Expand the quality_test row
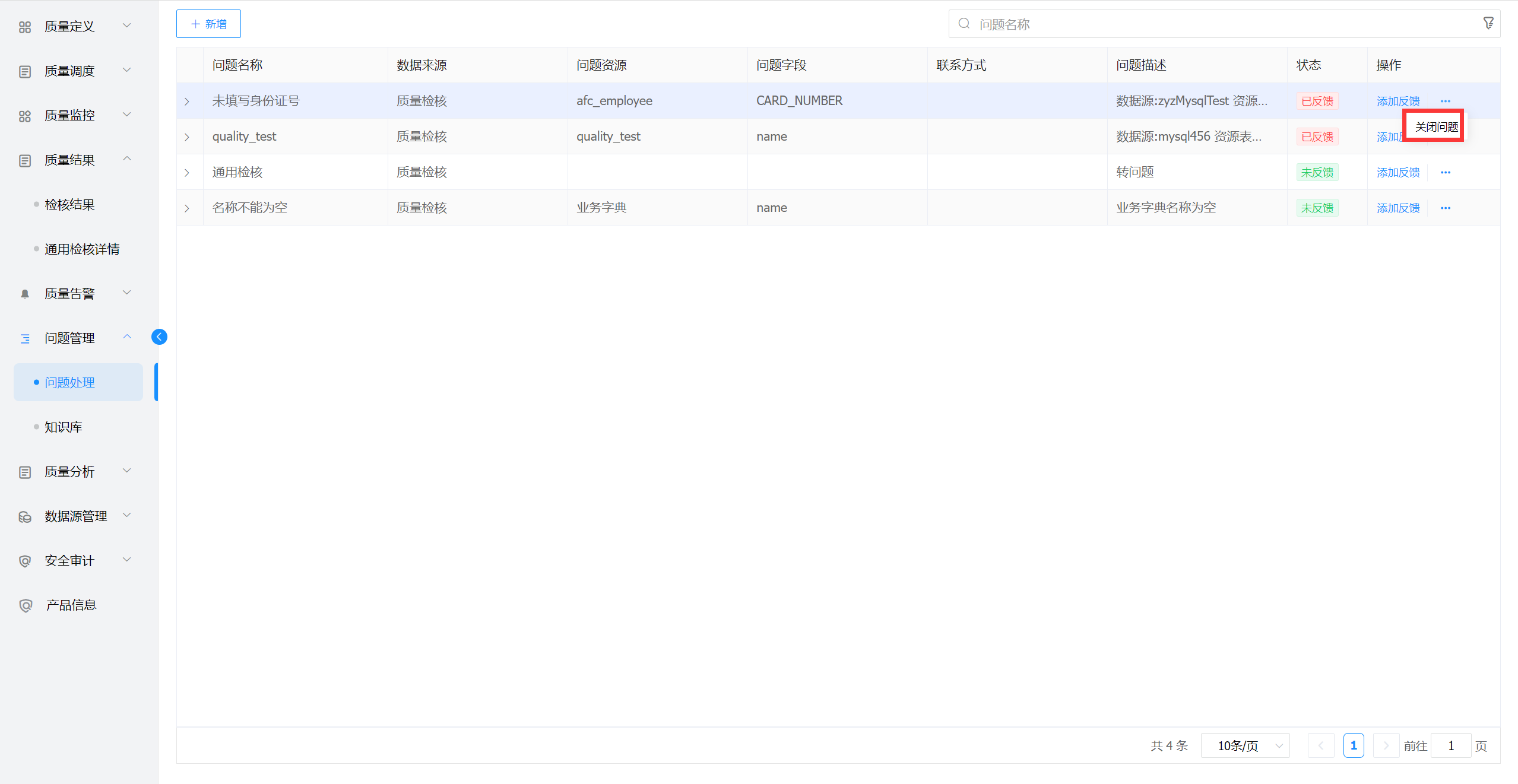1518x784 pixels. [187, 137]
